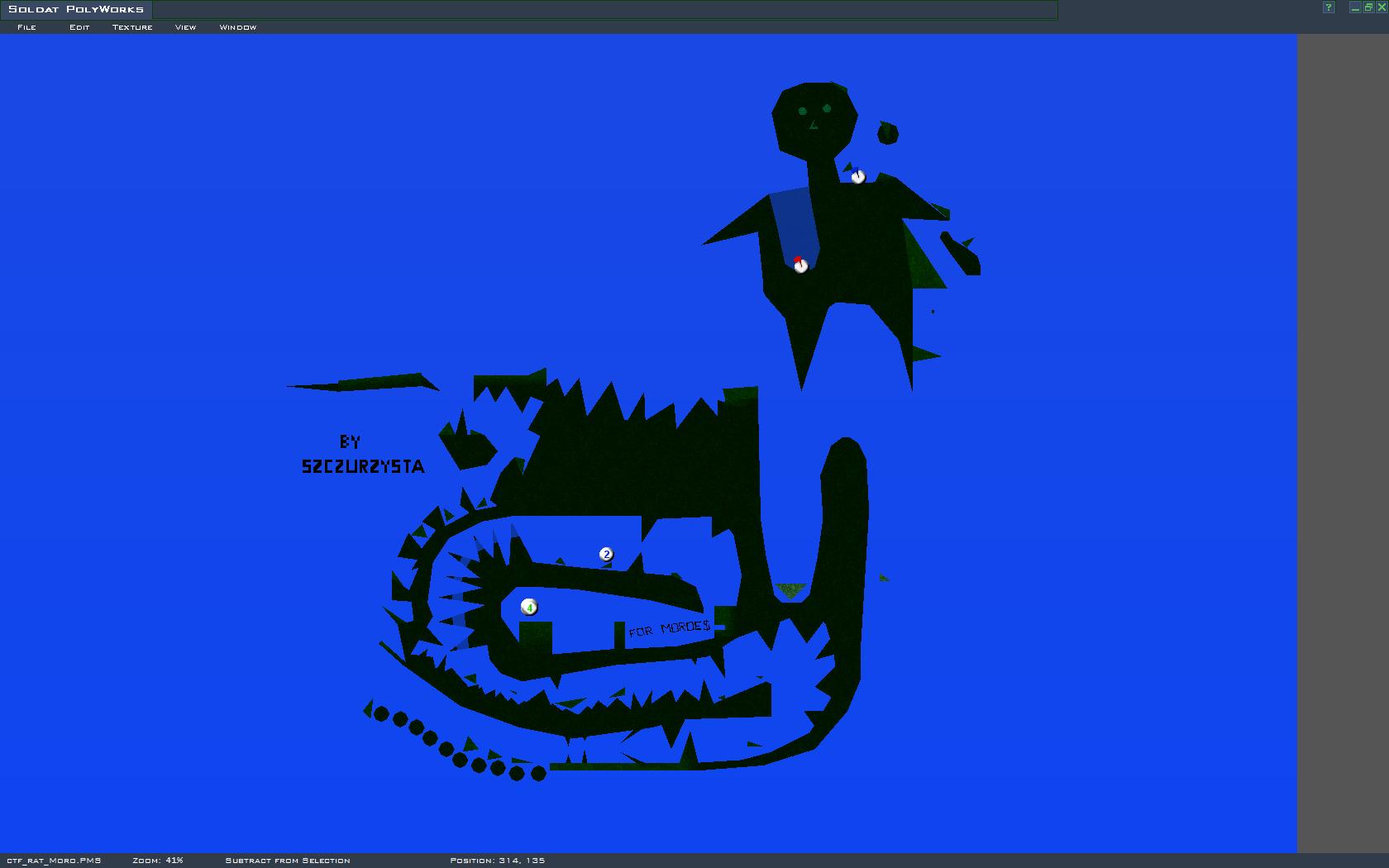Select spawn point marker number 2

click(606, 555)
